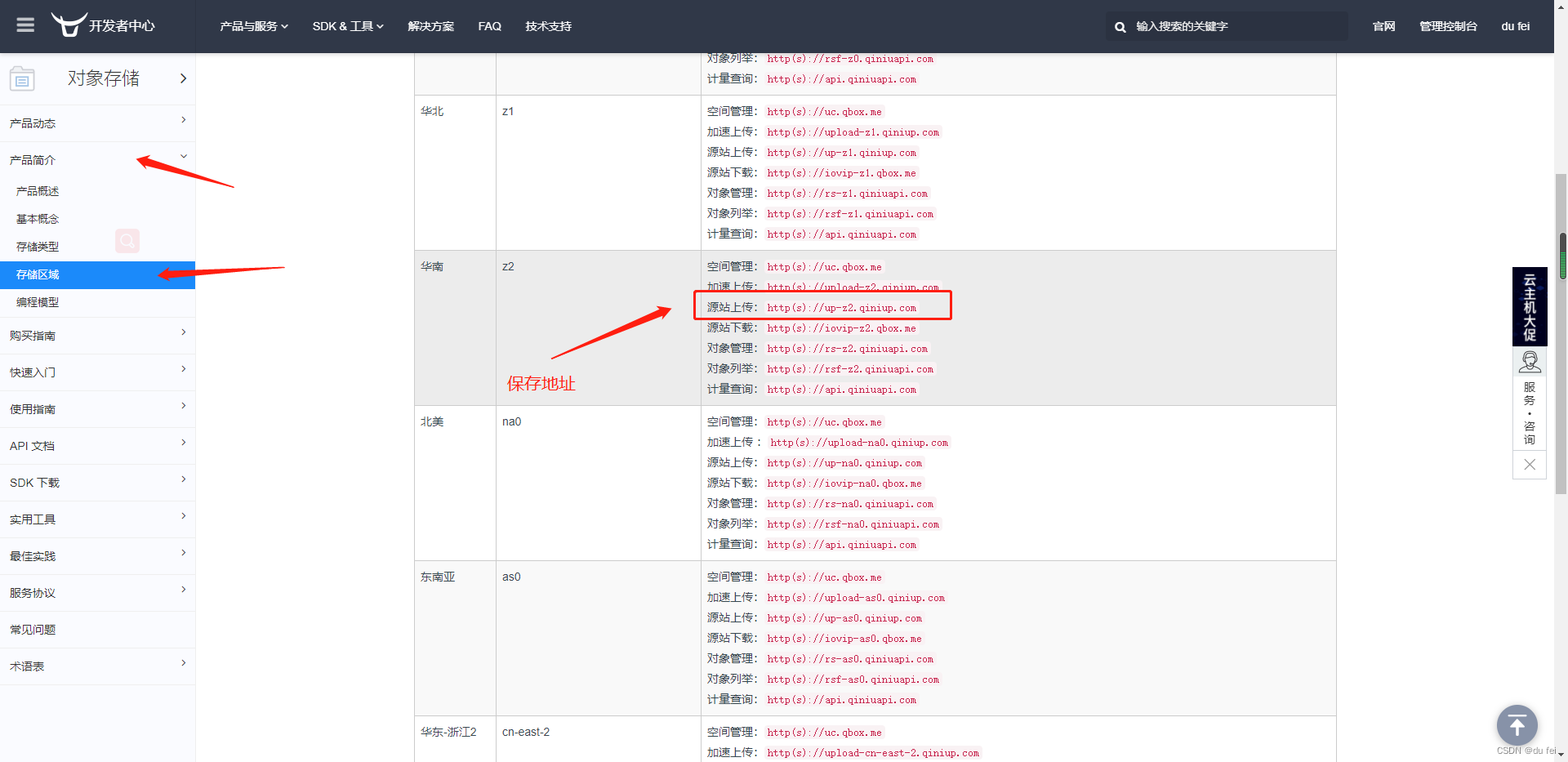Click http(s)://upload-z1.qiniup.com address

tap(853, 132)
